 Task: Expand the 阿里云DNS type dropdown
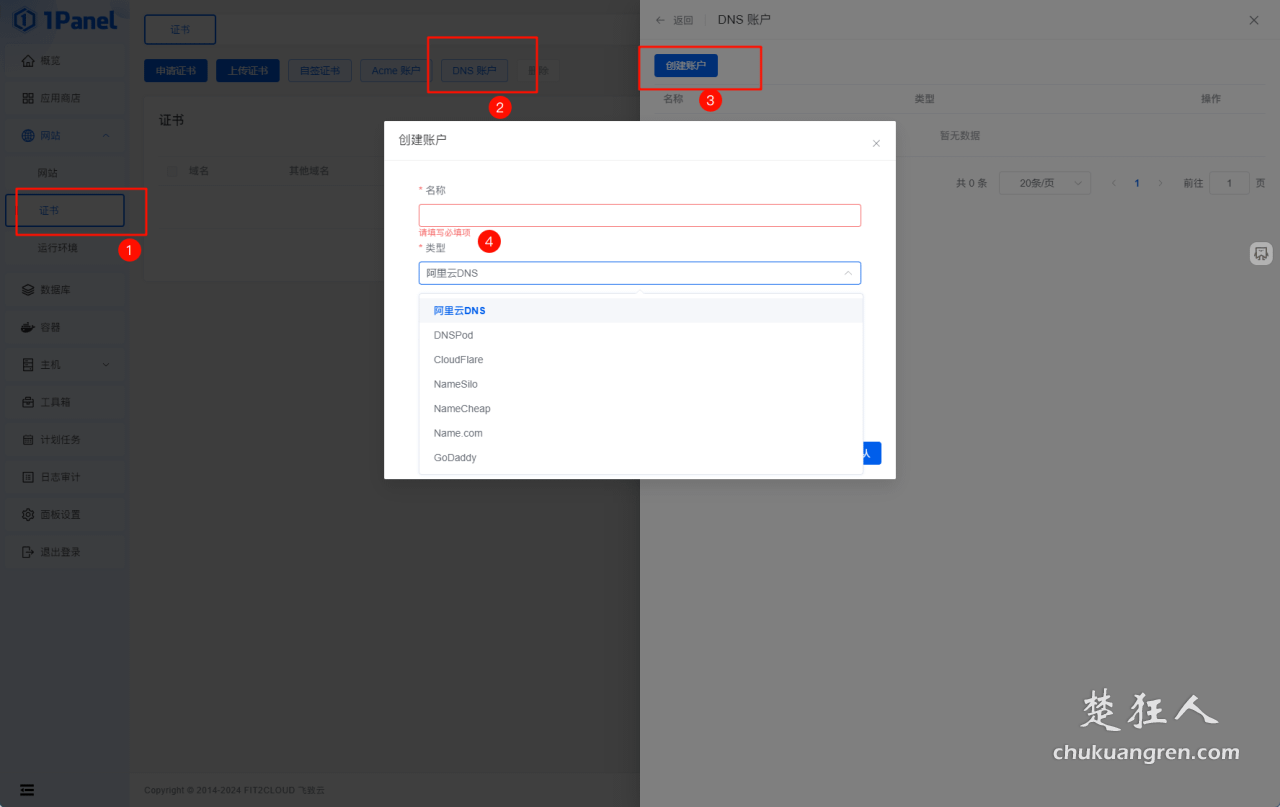pos(639,273)
